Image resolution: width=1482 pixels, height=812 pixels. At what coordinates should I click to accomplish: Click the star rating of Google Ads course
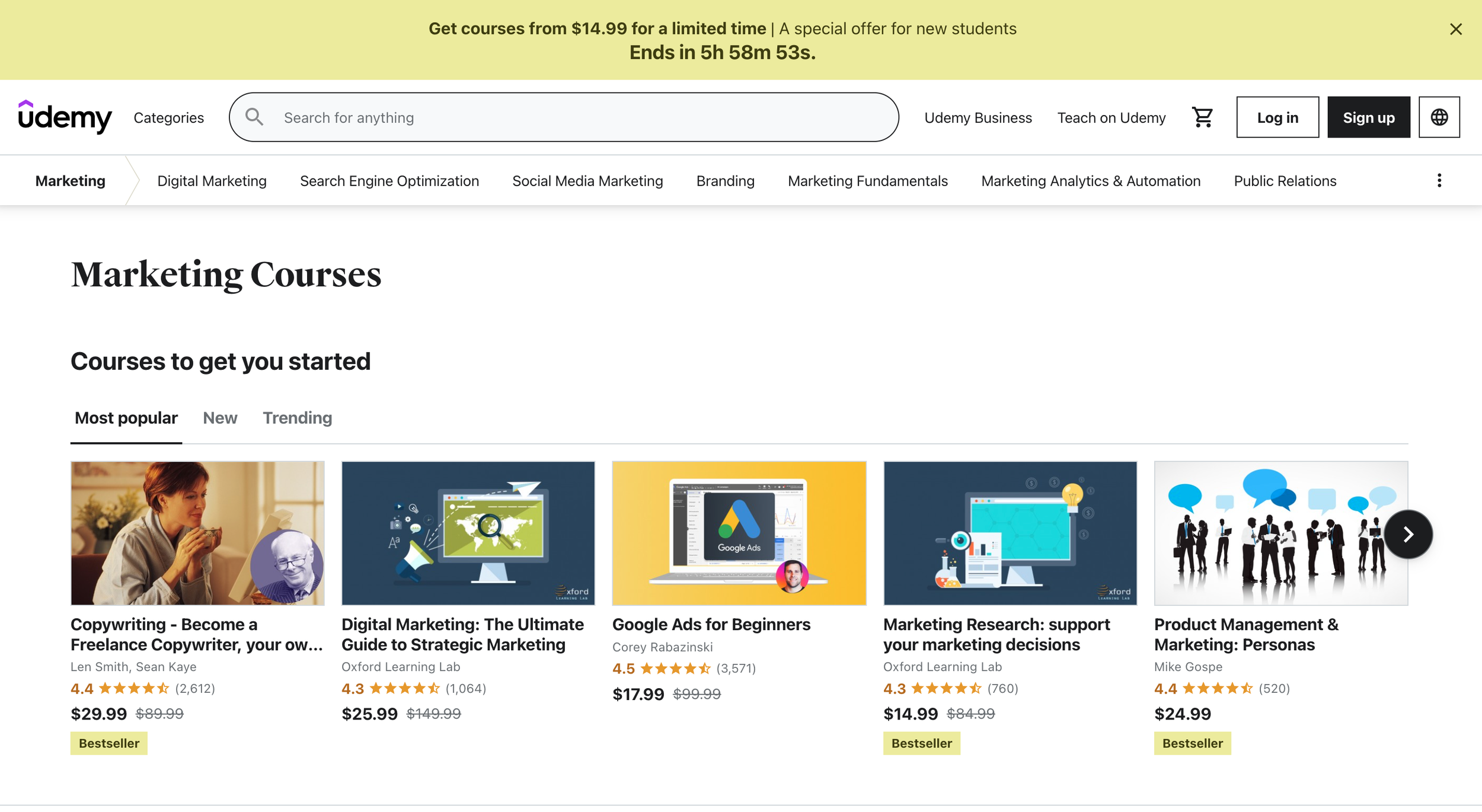[x=675, y=669]
